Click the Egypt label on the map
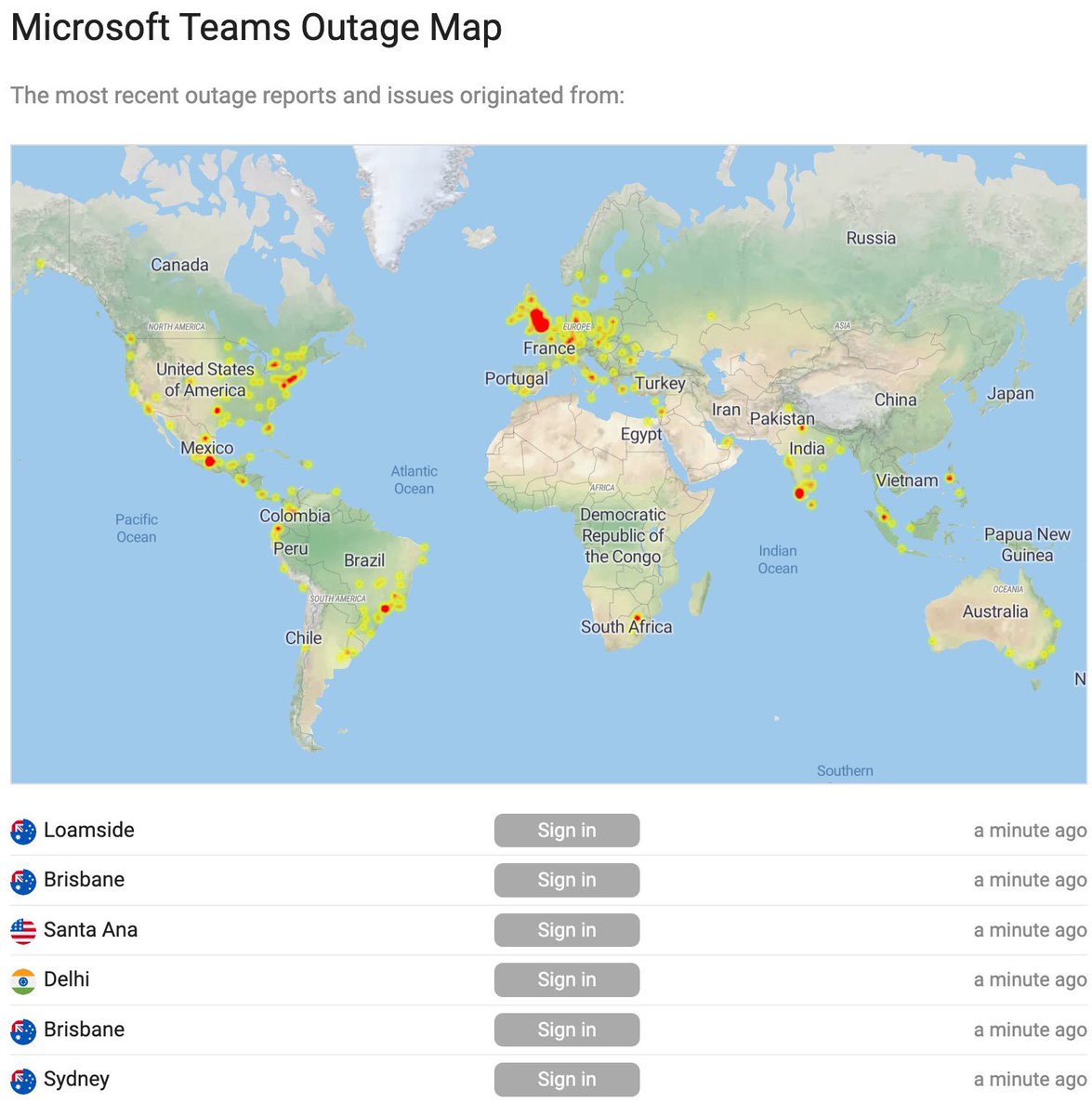 (641, 434)
